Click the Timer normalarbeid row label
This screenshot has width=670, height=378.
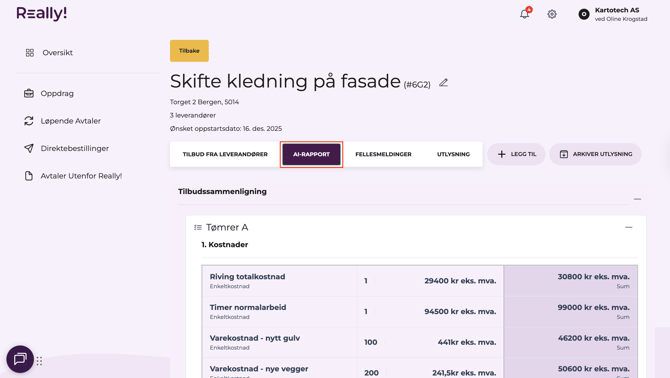pos(248,308)
